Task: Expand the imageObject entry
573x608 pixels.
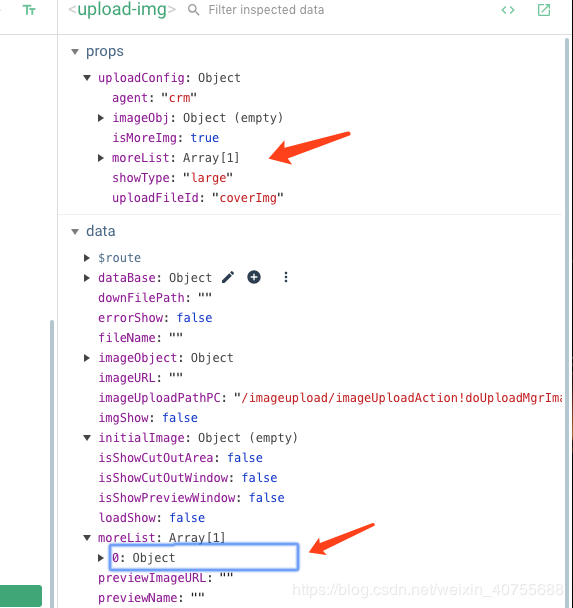Action: [x=87, y=358]
